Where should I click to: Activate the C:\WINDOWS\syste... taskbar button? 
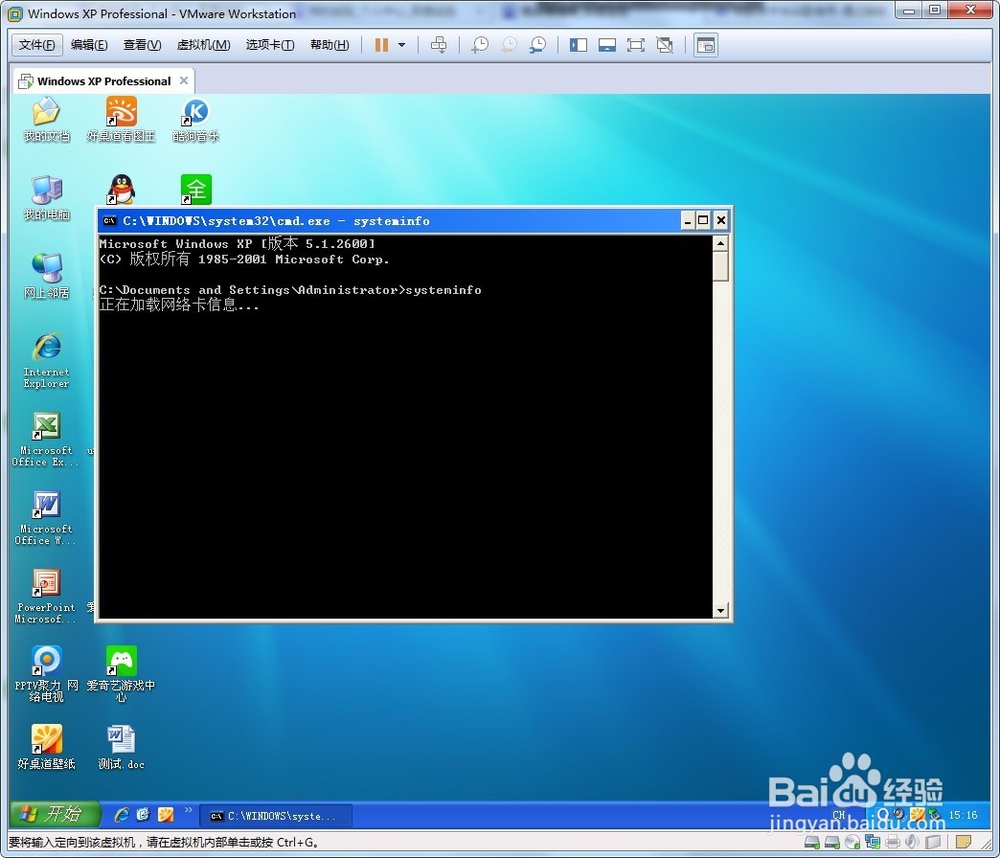276,815
